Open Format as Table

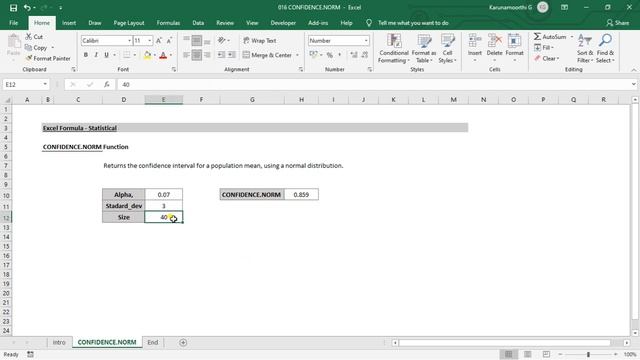coord(424,49)
